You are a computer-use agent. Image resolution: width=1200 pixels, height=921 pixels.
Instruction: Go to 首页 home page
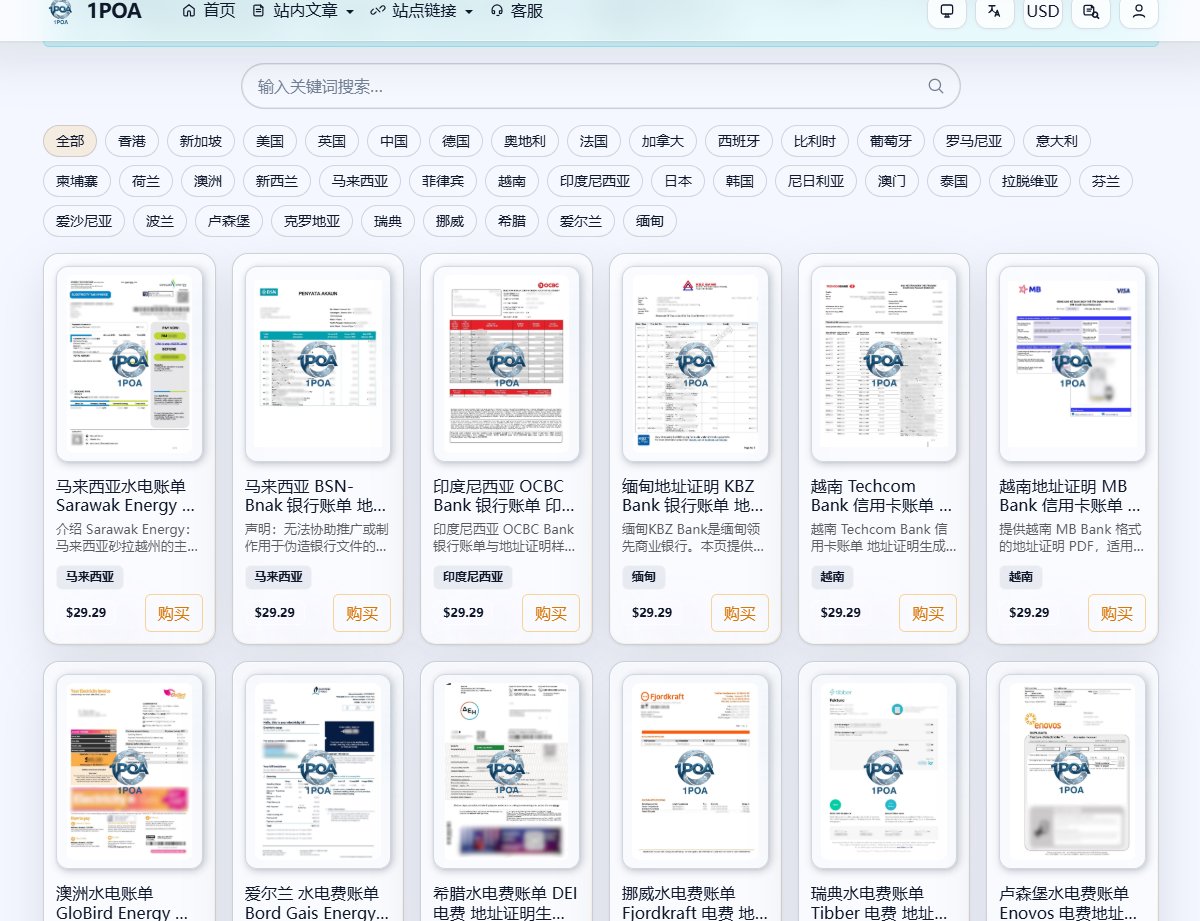coord(209,11)
